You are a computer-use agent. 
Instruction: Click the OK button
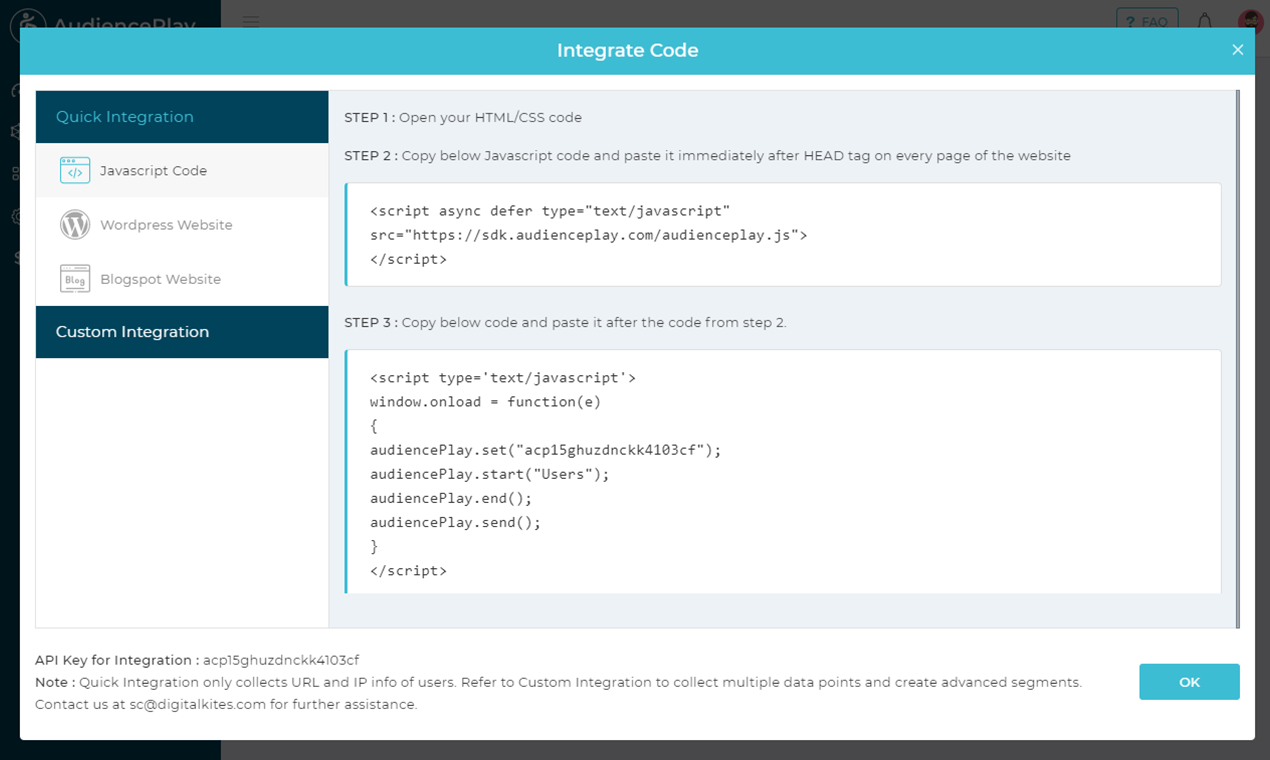tap(1189, 682)
